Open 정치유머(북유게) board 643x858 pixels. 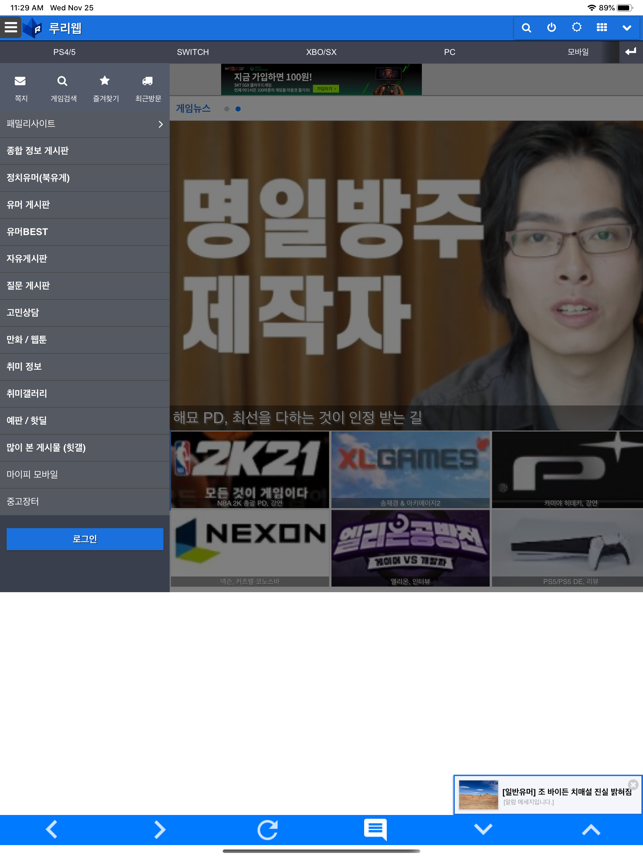85,178
